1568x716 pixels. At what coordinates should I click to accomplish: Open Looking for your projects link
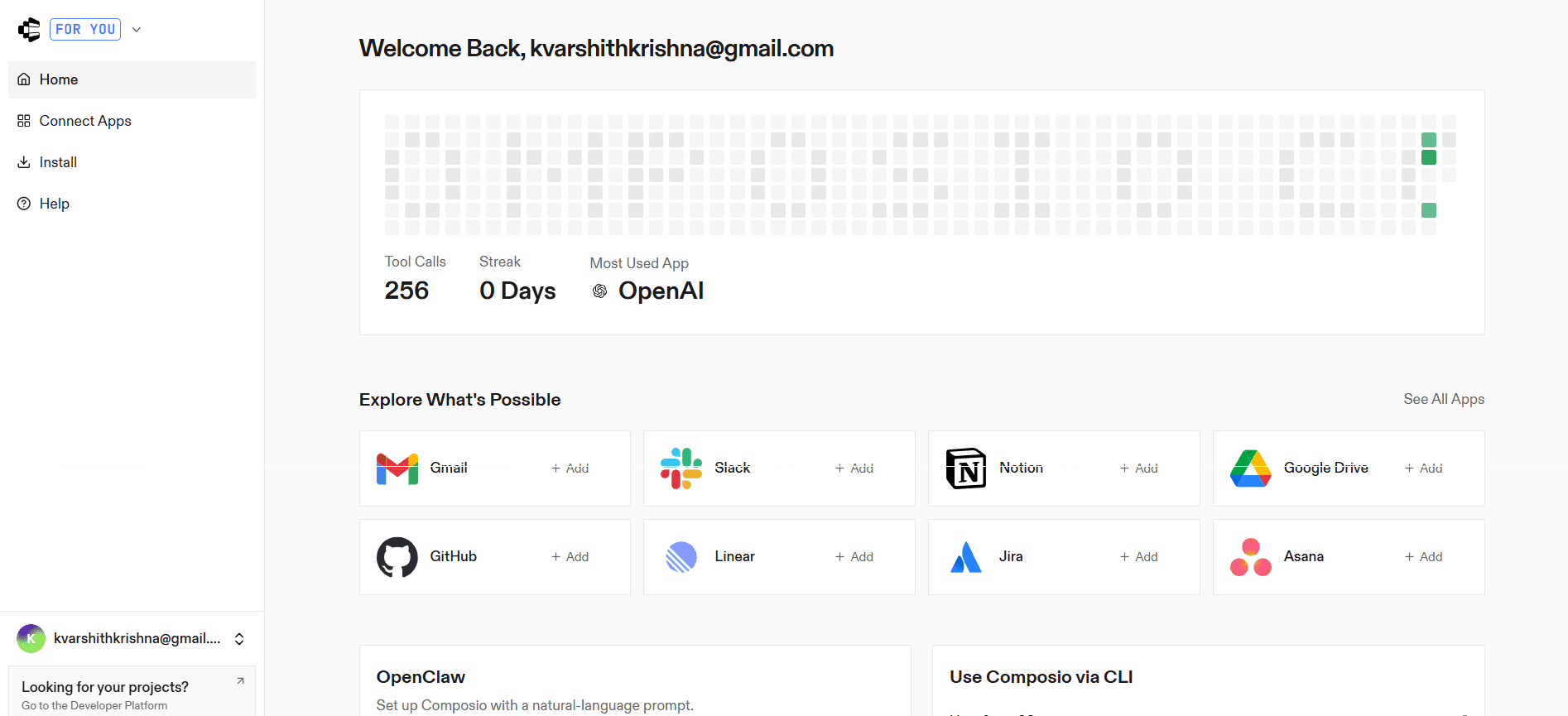tap(105, 687)
